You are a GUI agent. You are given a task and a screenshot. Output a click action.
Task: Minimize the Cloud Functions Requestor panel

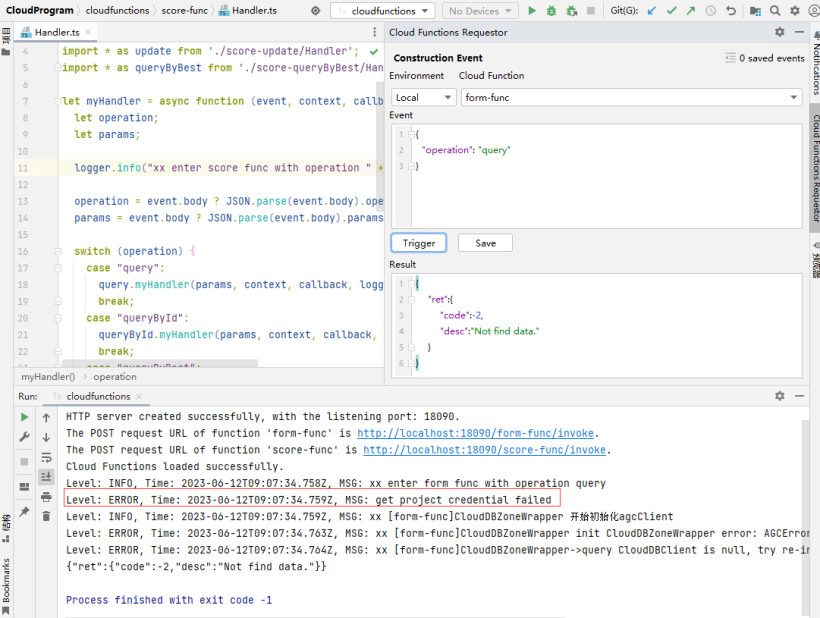(x=799, y=32)
